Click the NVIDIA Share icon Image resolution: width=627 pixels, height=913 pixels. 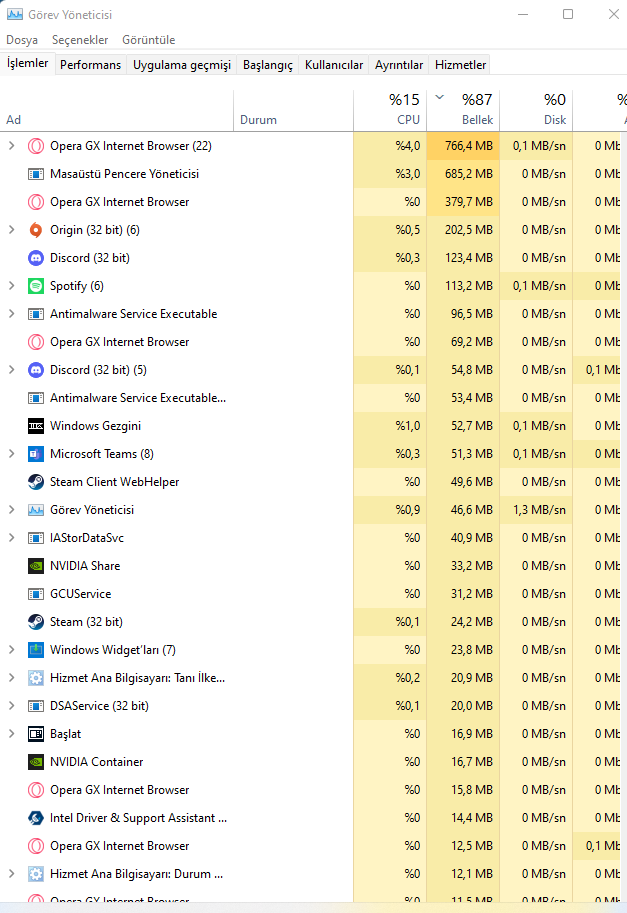click(36, 566)
